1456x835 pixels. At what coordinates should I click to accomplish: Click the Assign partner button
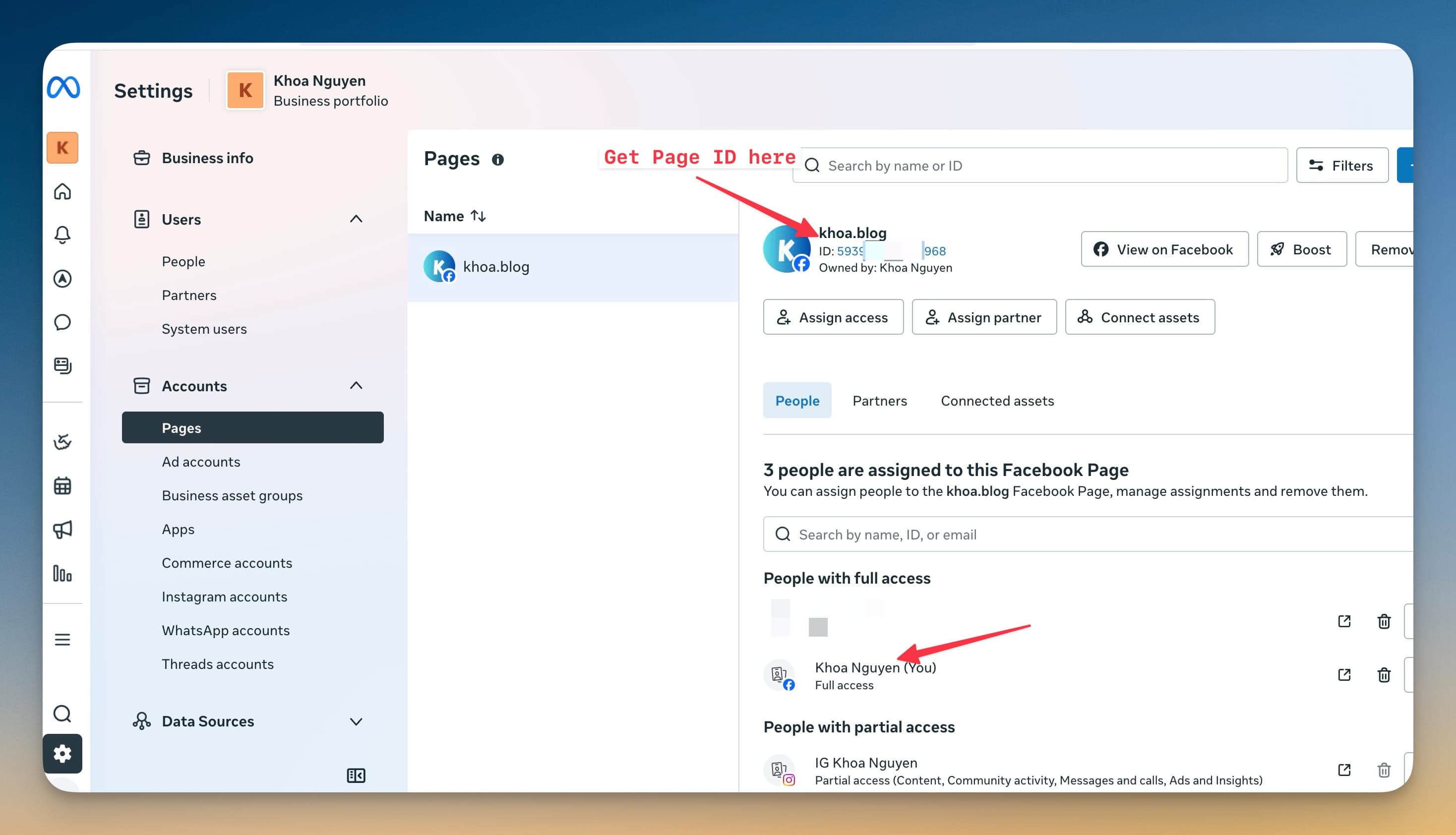pos(984,317)
